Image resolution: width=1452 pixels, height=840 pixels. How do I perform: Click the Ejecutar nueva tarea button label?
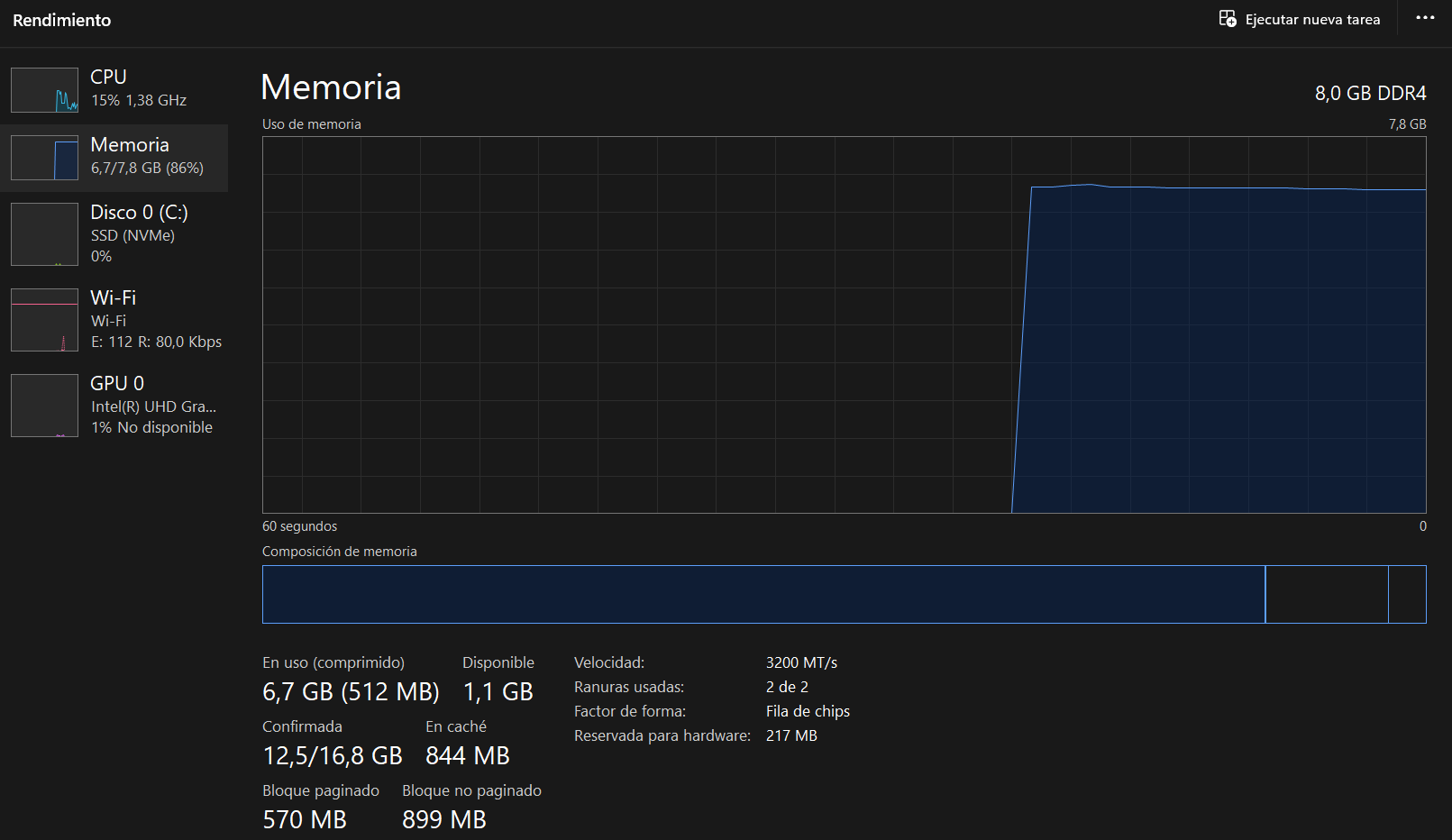(x=1312, y=20)
